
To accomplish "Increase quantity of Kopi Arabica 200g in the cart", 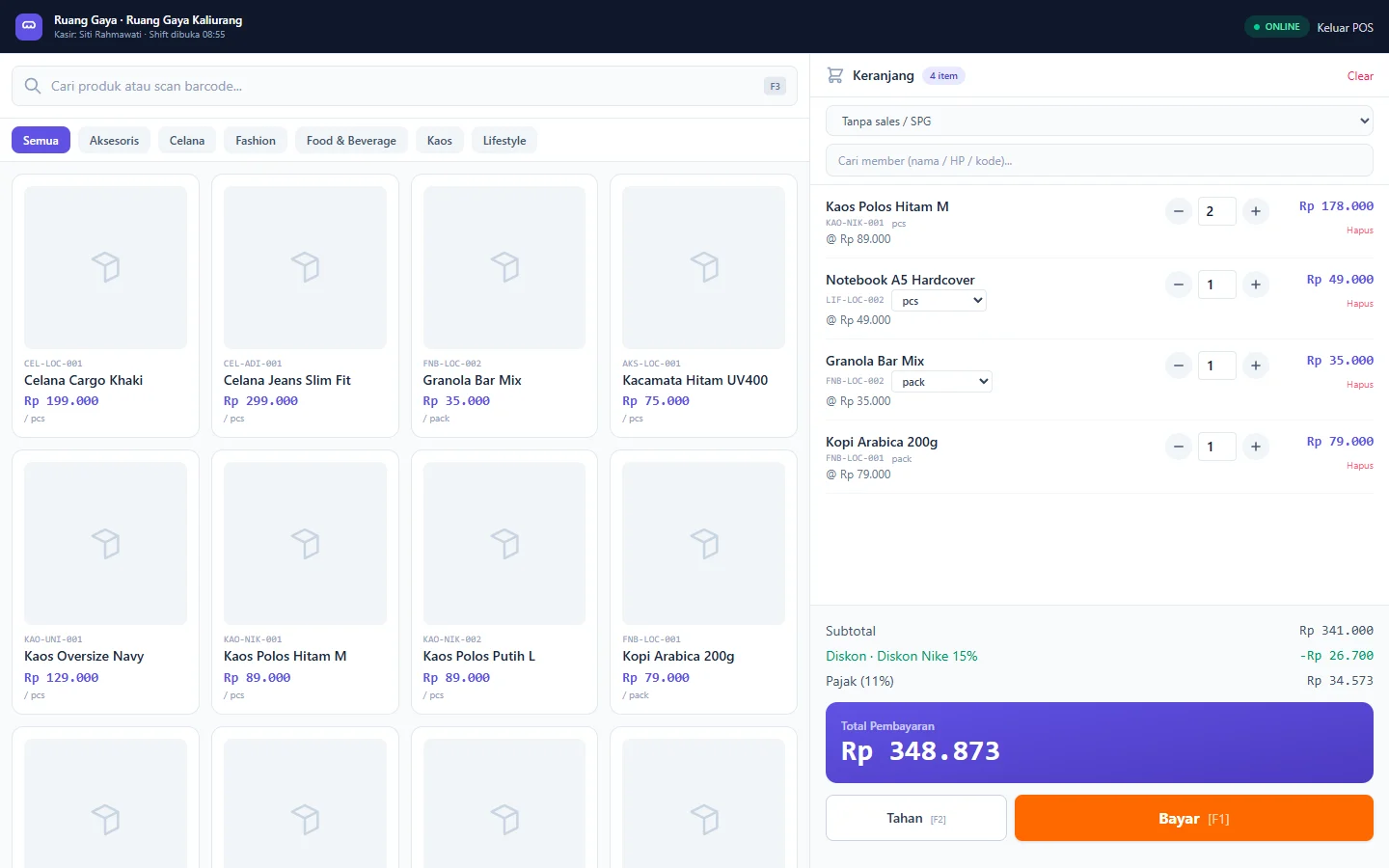I will 1256,447.
